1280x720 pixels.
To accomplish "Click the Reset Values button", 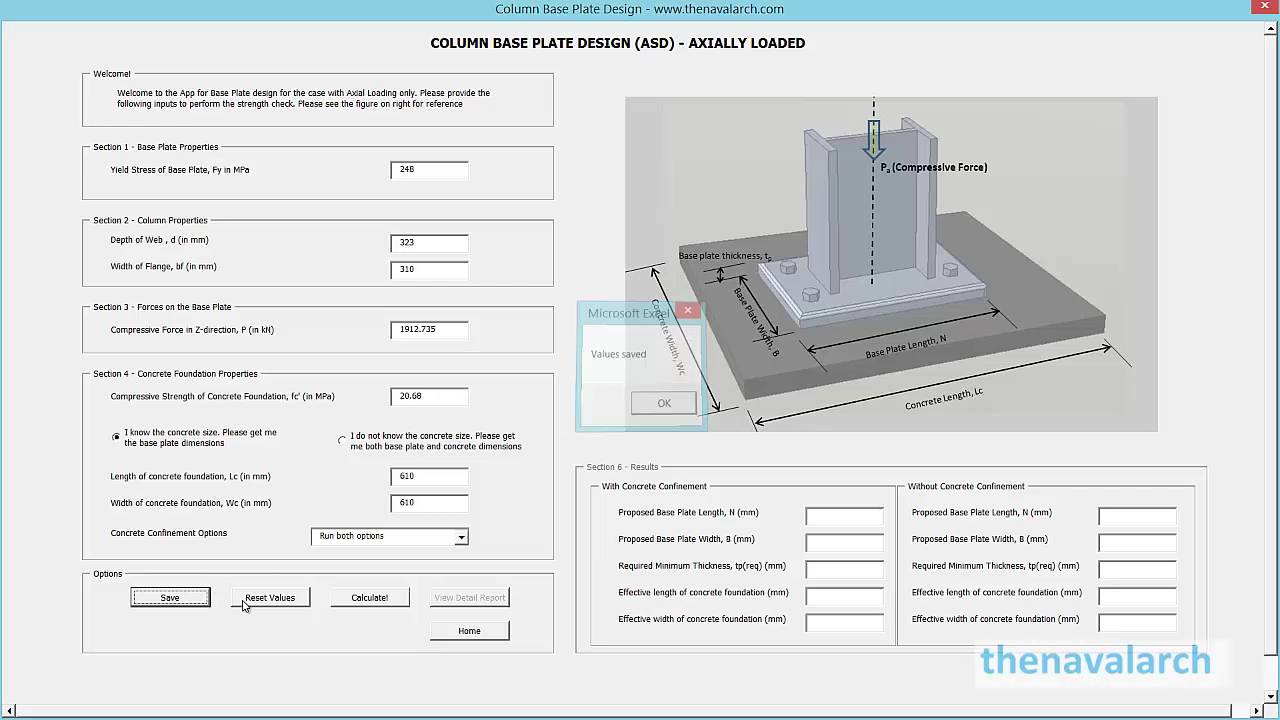I will (270, 597).
